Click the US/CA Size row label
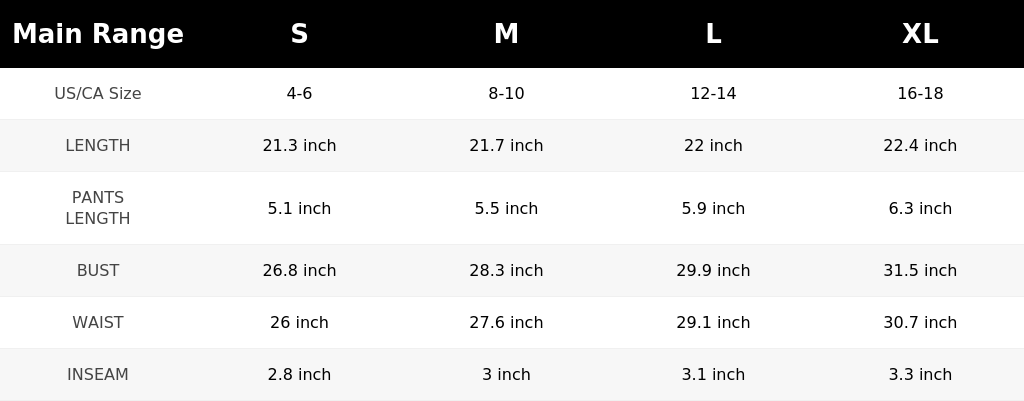 click(x=98, y=93)
